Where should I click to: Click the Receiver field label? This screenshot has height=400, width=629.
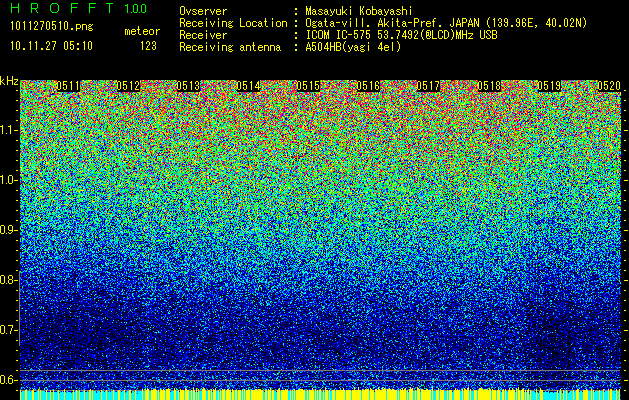pos(203,35)
